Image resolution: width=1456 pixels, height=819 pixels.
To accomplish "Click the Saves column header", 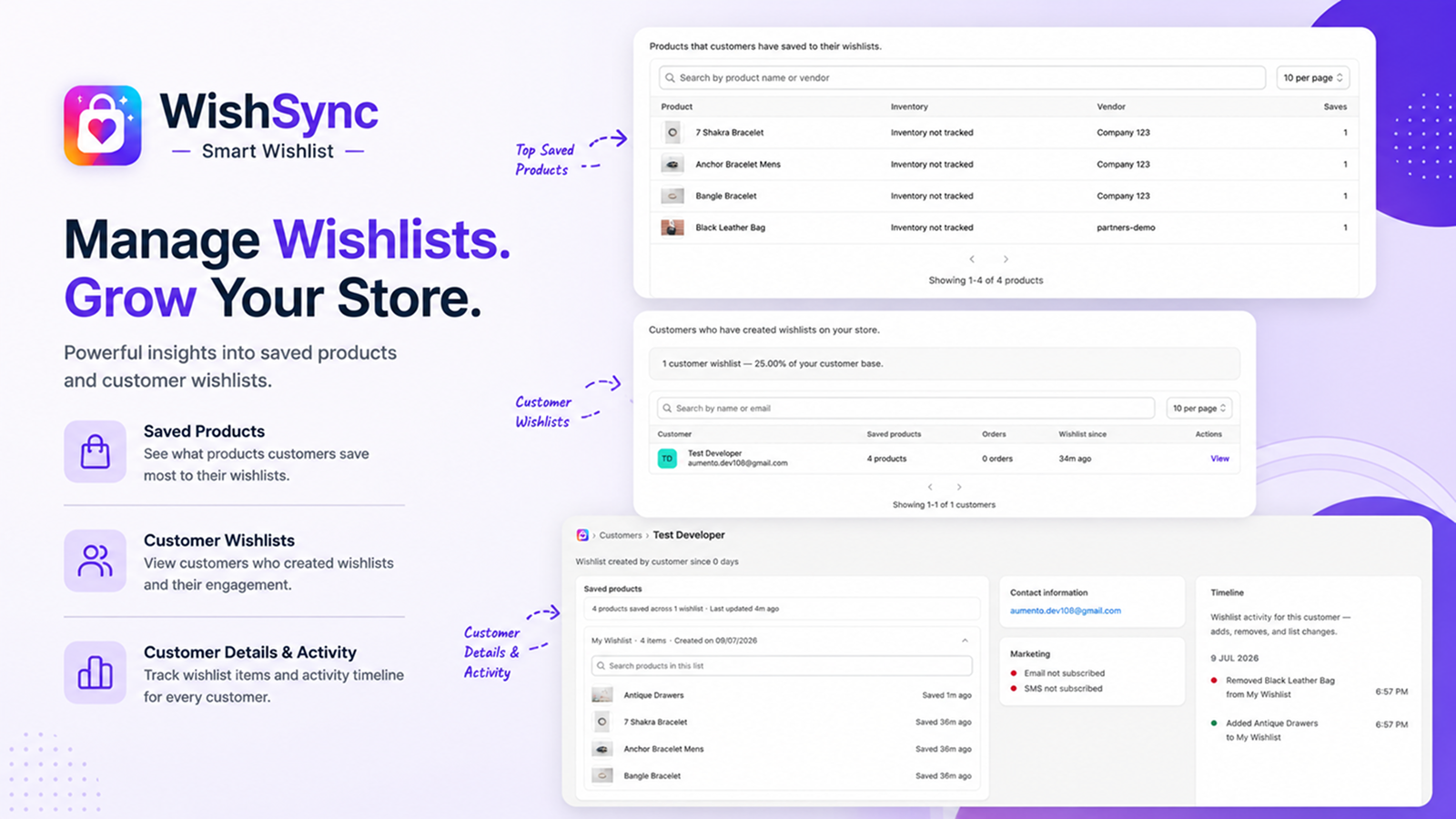I will click(x=1335, y=106).
